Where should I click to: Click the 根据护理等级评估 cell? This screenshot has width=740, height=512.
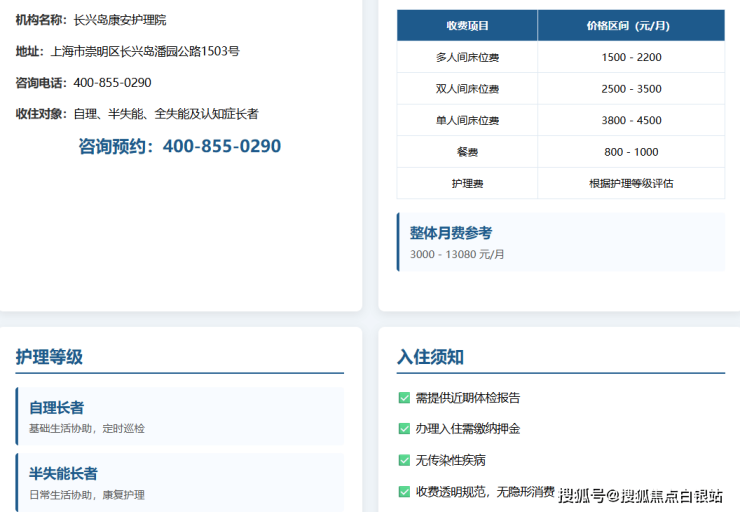click(x=631, y=184)
